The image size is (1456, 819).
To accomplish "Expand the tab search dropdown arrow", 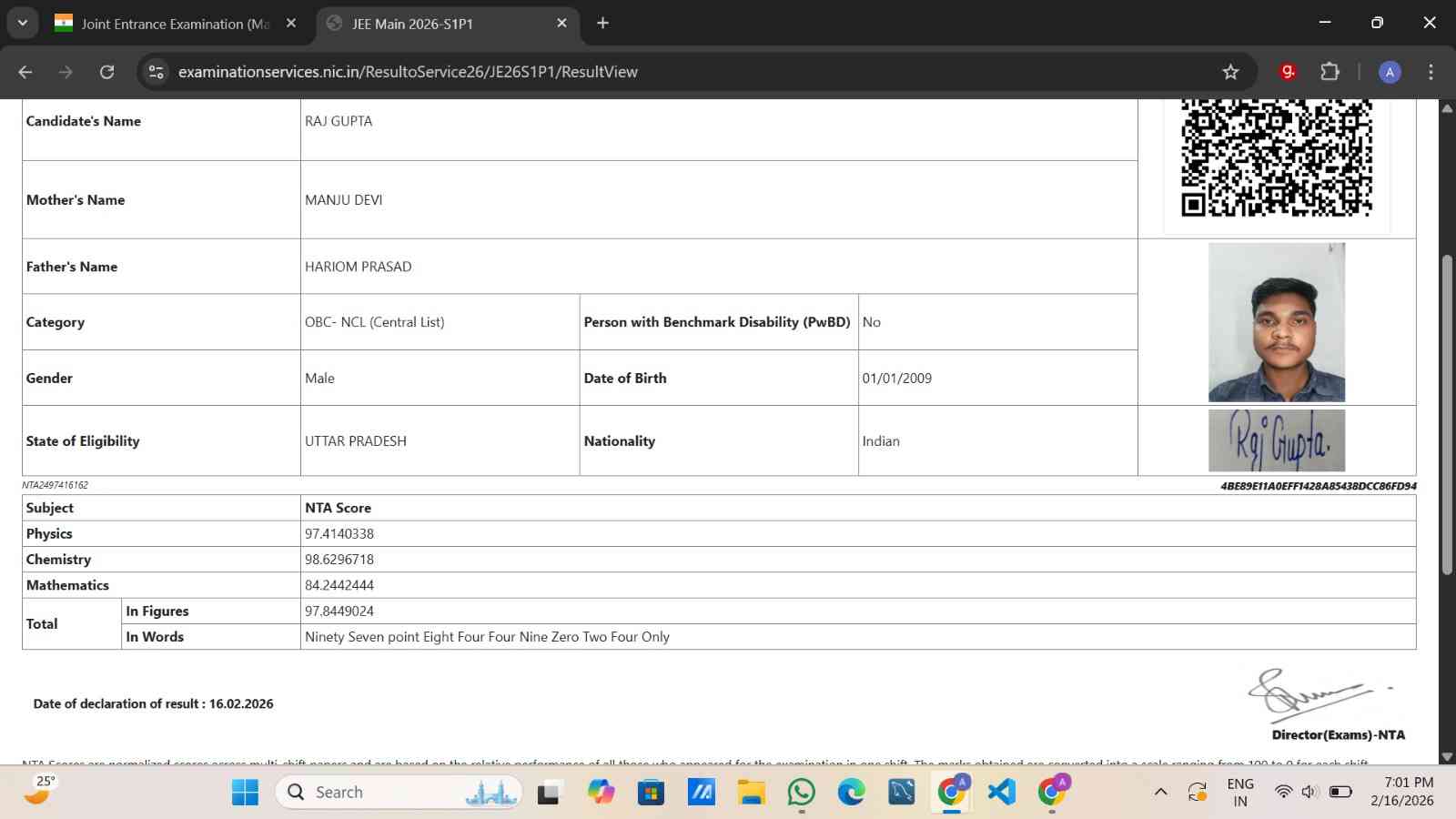I will point(22,23).
